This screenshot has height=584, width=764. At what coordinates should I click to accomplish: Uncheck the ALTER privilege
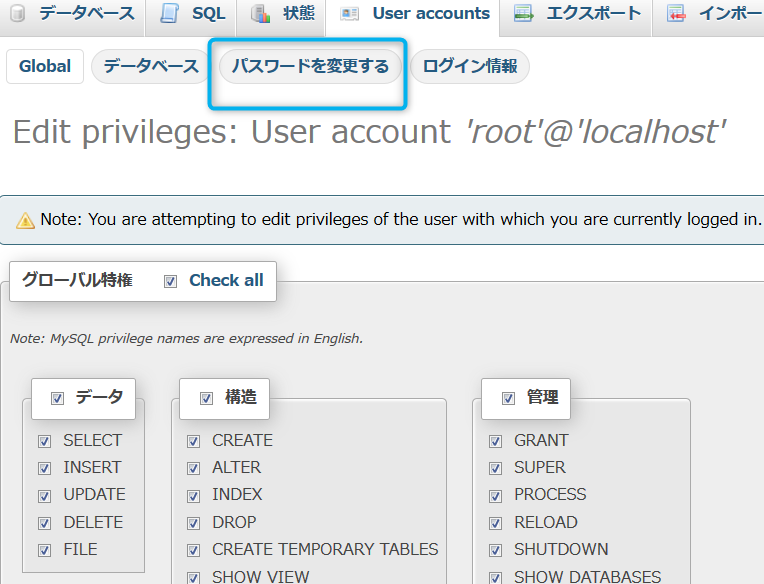[193, 469]
